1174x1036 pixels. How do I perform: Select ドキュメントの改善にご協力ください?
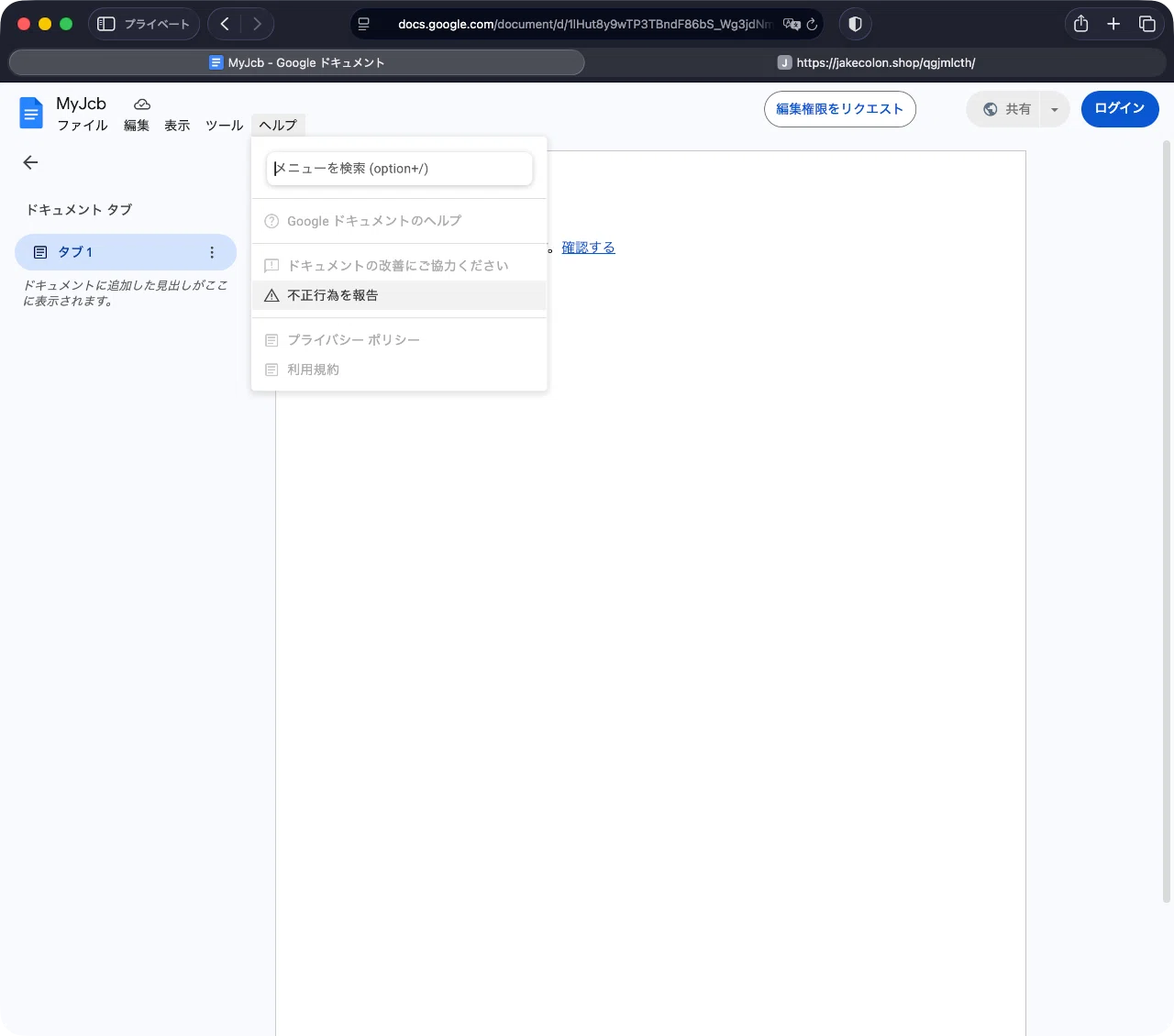[x=399, y=266]
